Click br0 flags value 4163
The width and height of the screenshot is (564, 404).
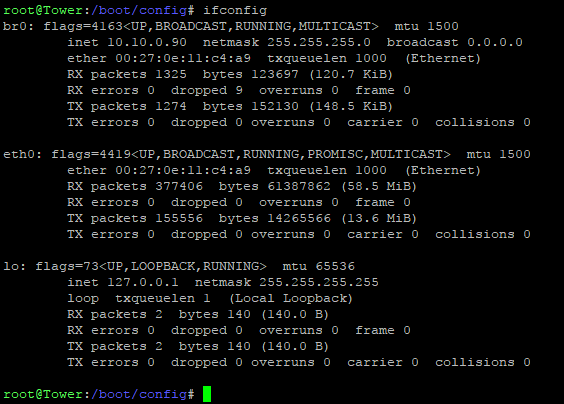click(x=107, y=26)
